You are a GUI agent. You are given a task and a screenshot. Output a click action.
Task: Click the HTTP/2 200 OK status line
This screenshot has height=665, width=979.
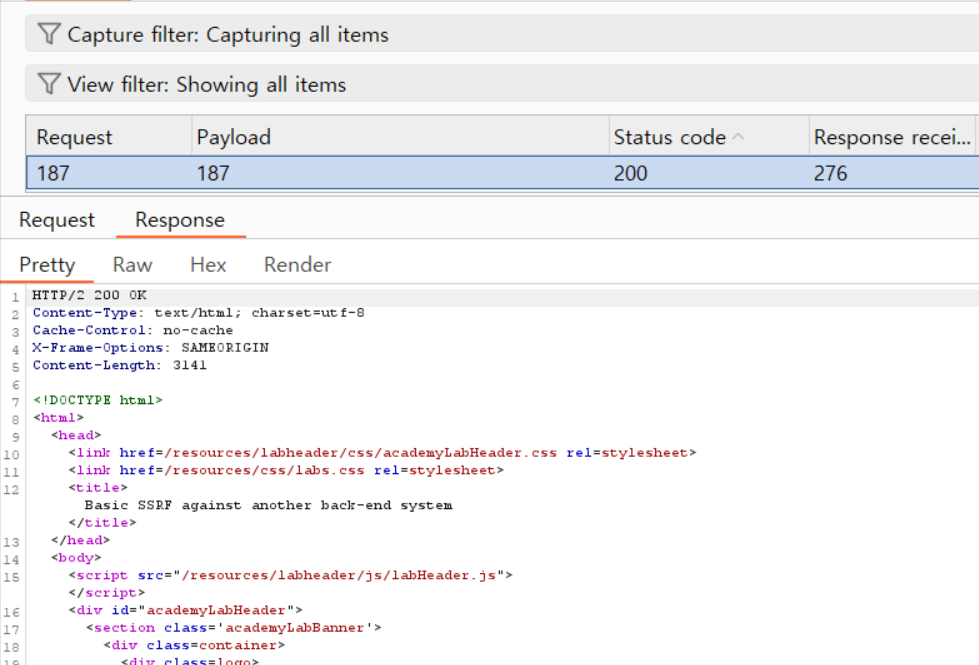point(89,295)
